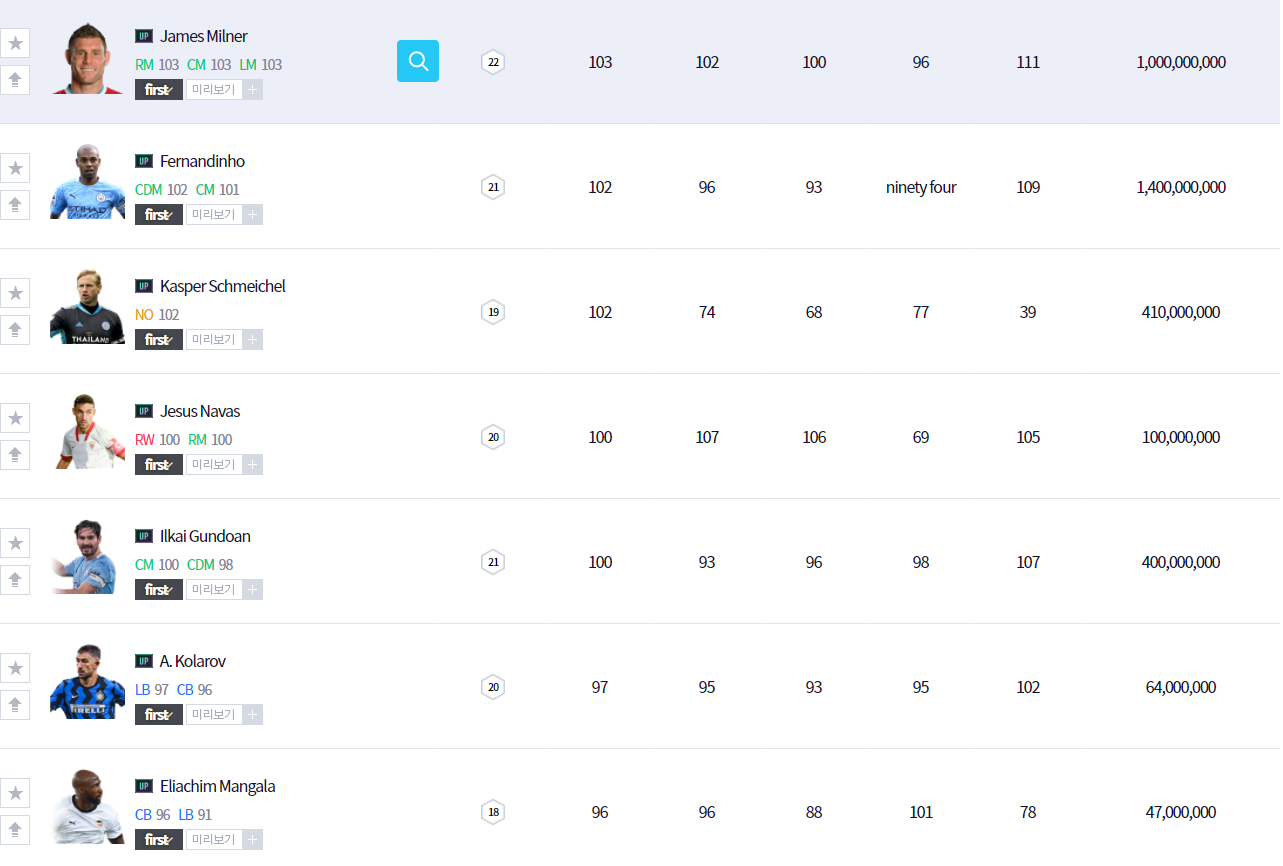Click the magnifier search icon for James Milner
1283x866 pixels.
[418, 61]
